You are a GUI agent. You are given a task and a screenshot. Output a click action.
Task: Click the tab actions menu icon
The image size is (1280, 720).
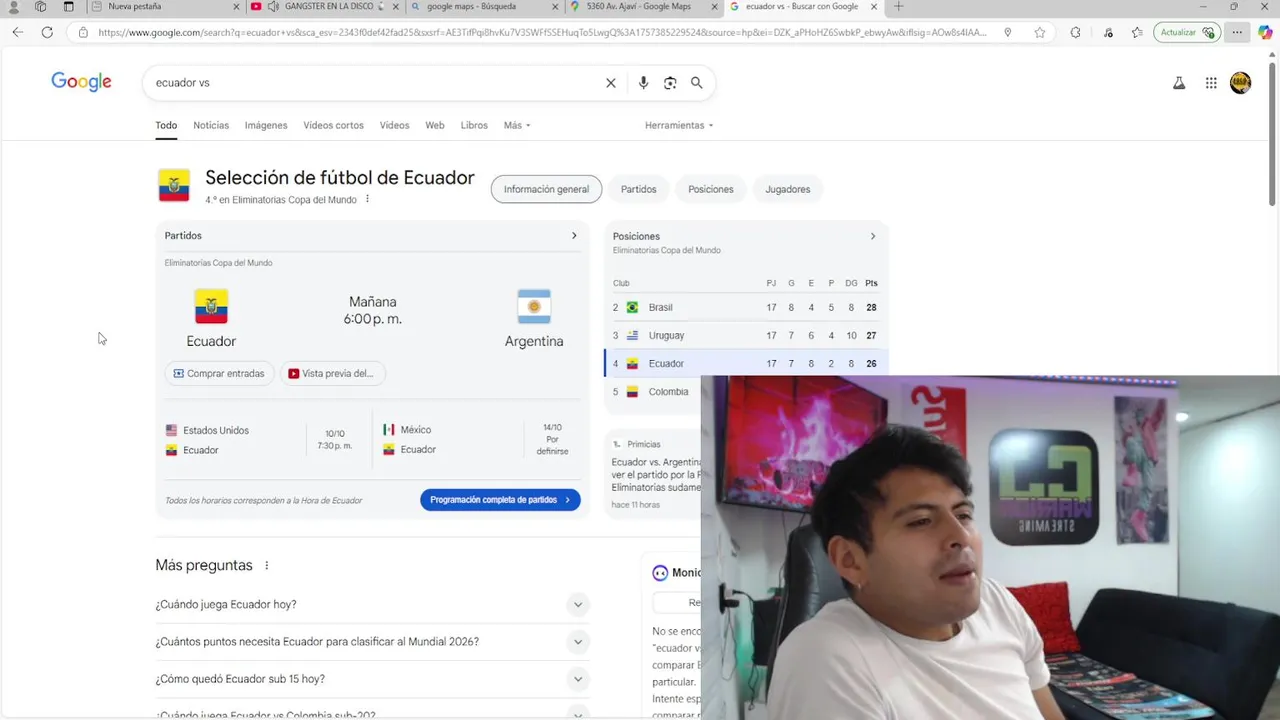coord(68,7)
